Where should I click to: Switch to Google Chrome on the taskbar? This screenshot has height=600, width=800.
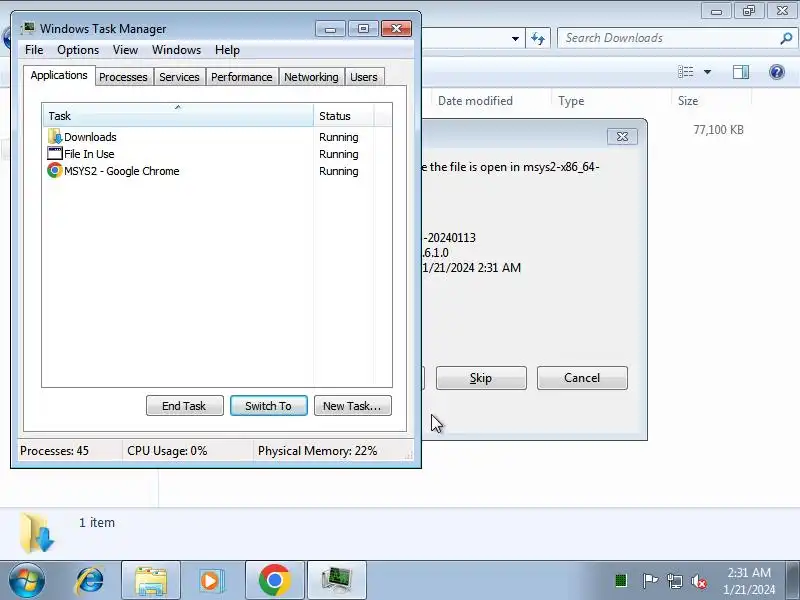pyautogui.click(x=274, y=581)
